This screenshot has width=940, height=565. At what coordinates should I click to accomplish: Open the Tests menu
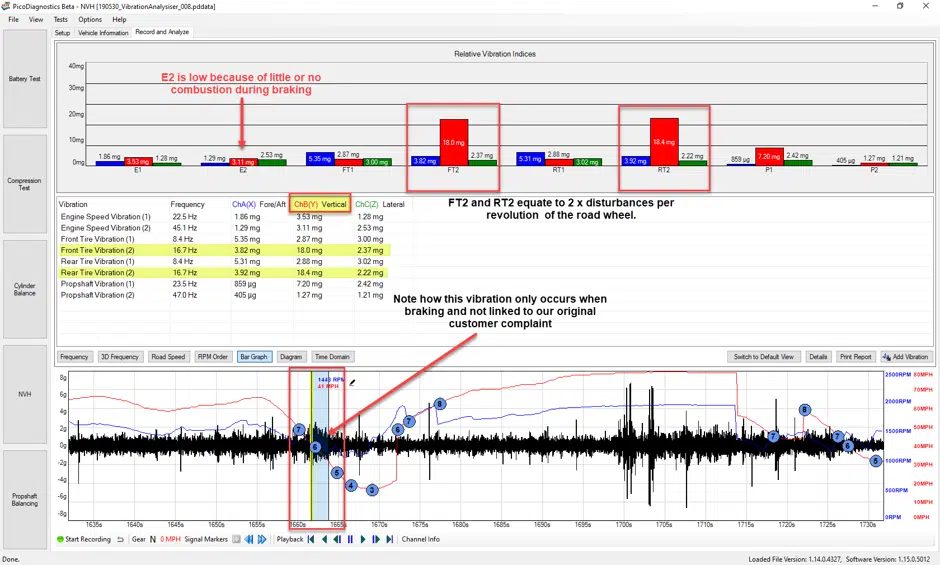coord(61,19)
